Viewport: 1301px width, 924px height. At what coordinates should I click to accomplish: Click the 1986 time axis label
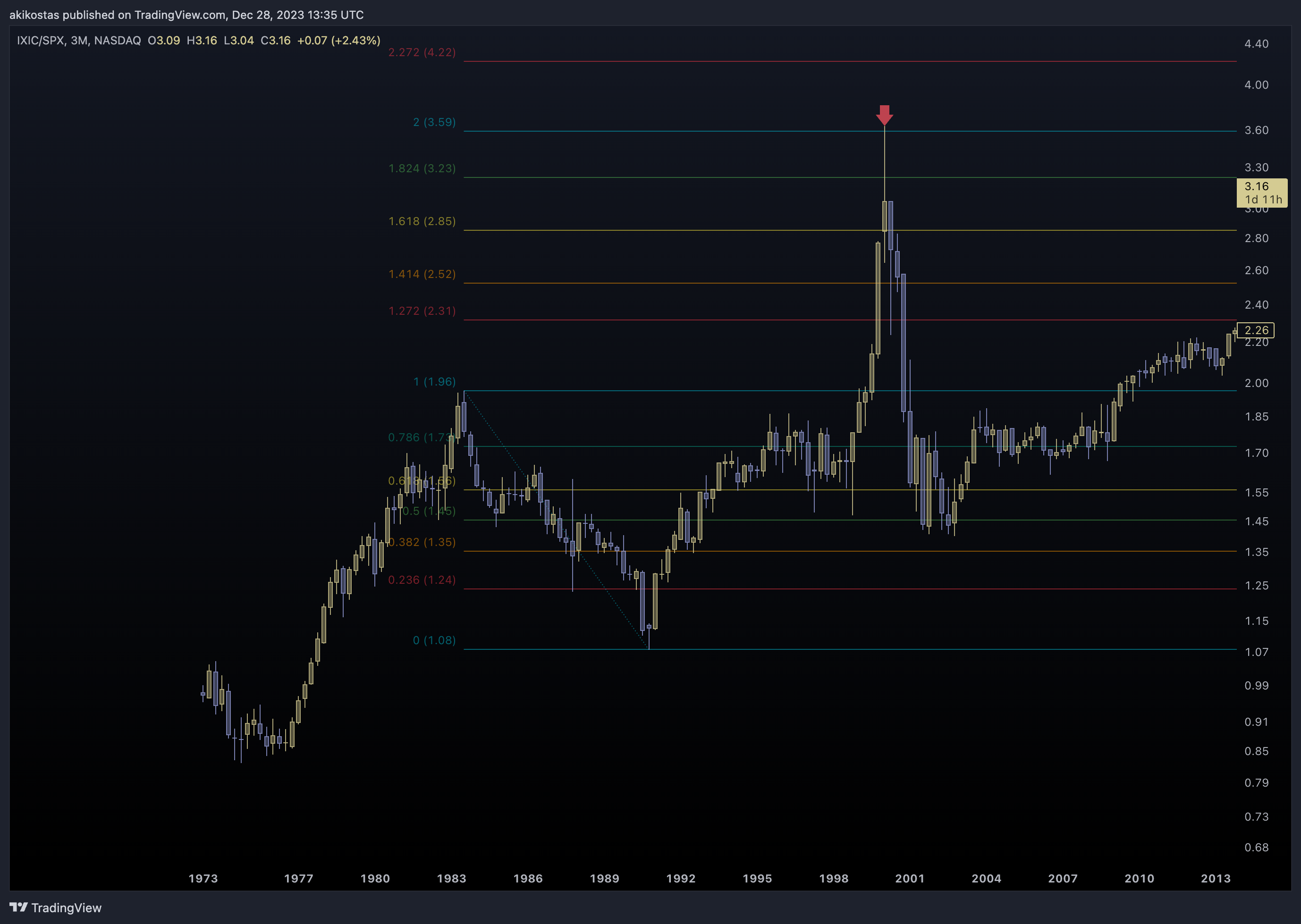click(528, 879)
